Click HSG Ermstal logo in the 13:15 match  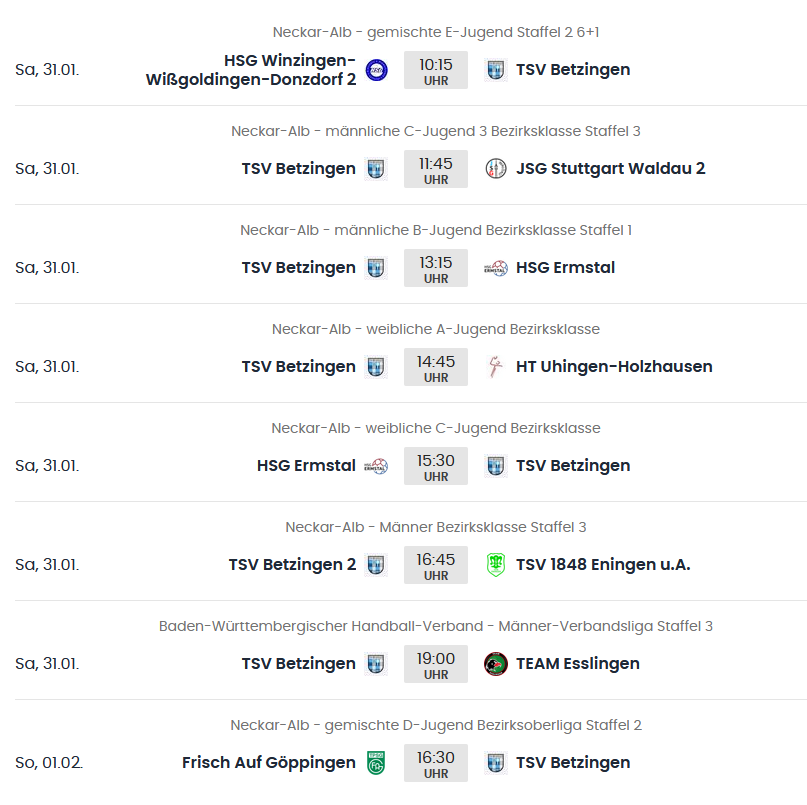click(496, 268)
